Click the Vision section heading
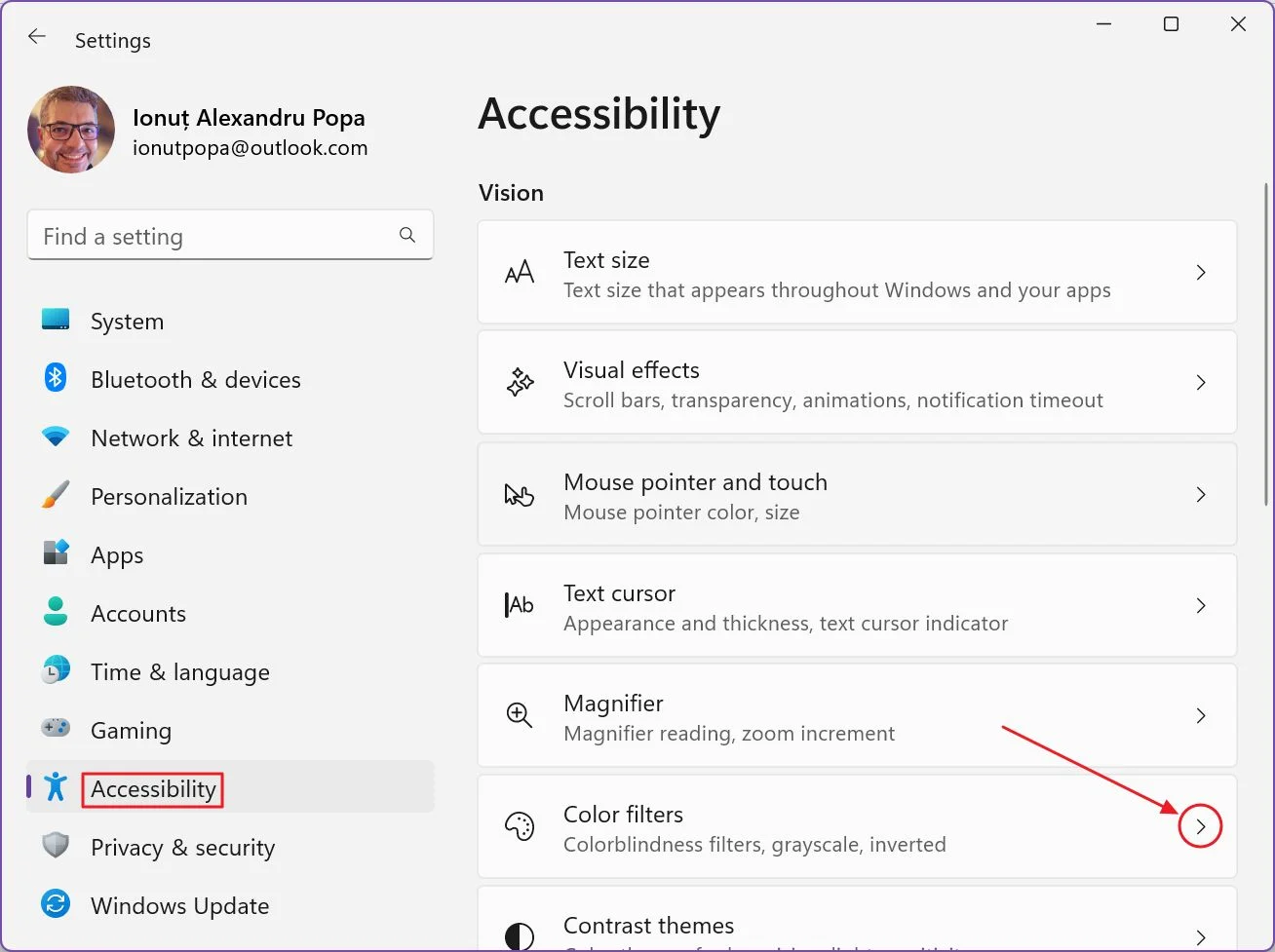 click(x=511, y=193)
